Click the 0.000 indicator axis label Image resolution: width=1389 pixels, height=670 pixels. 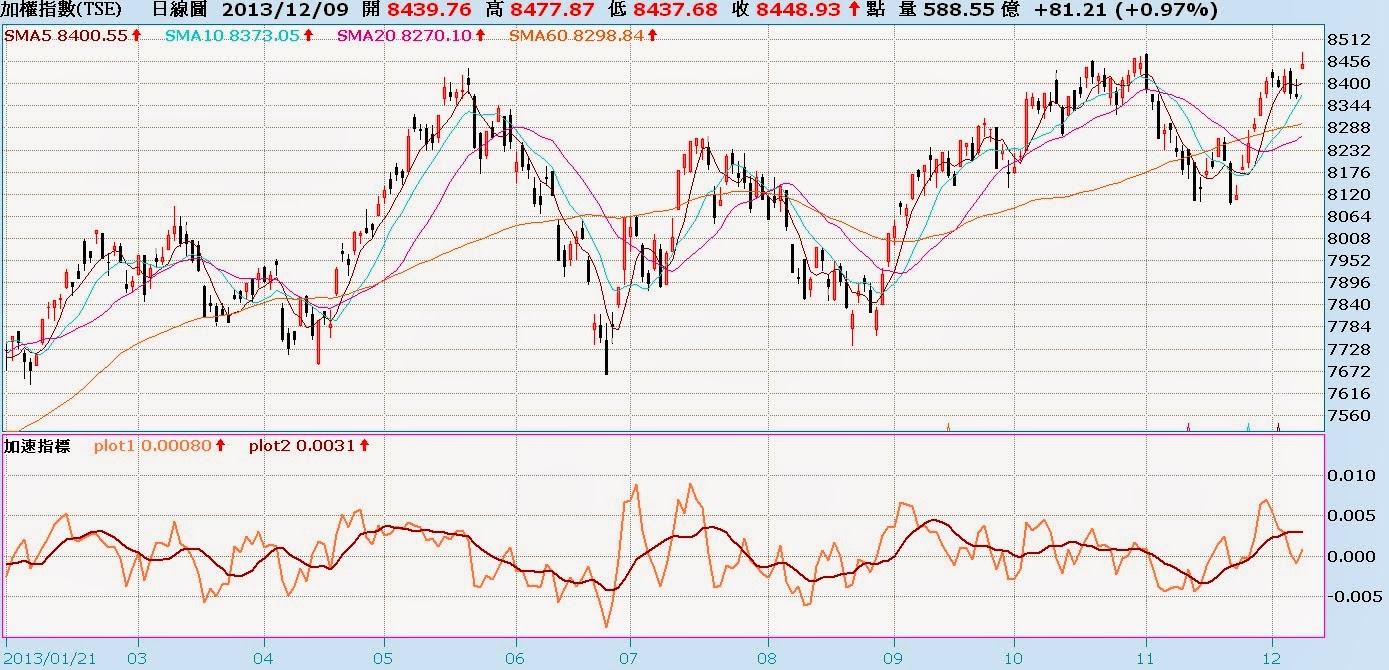coord(1353,556)
